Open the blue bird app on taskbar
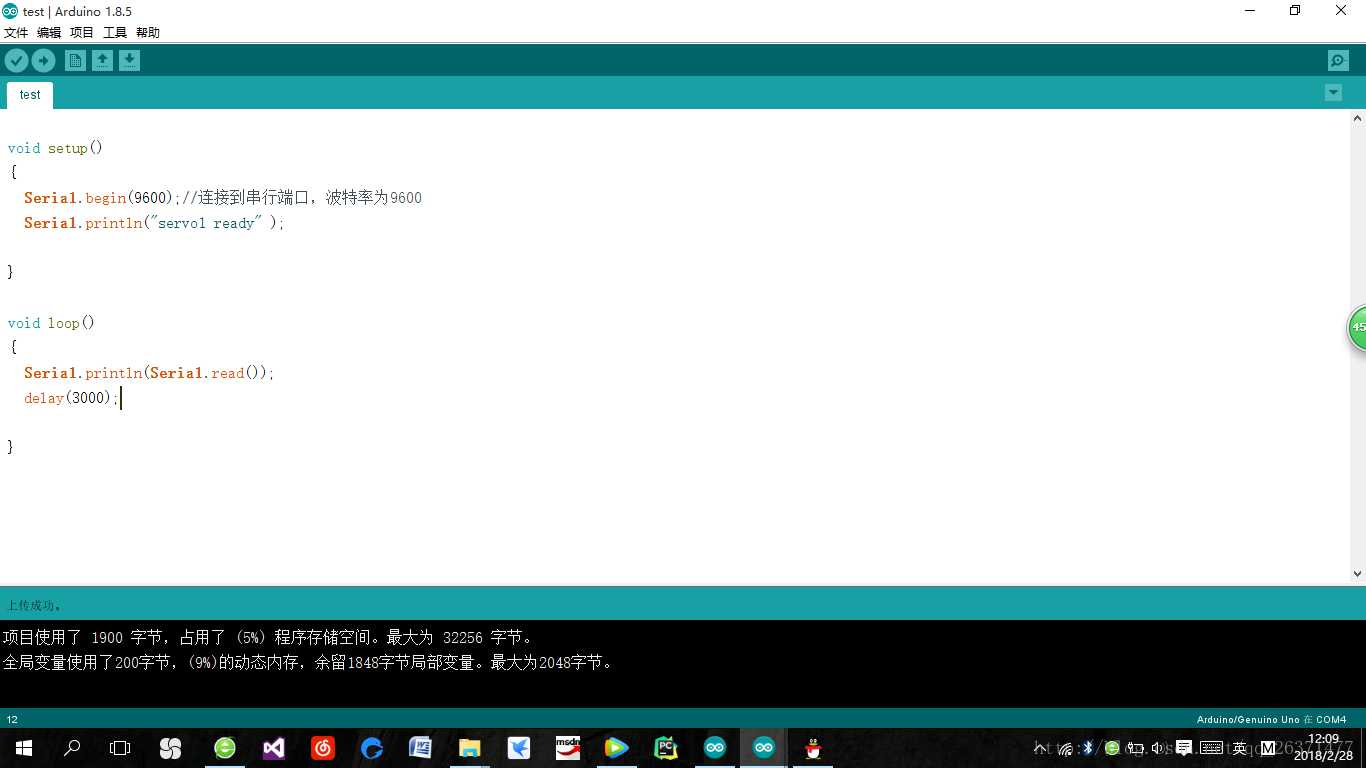This screenshot has width=1366, height=768. pyautogui.click(x=519, y=748)
